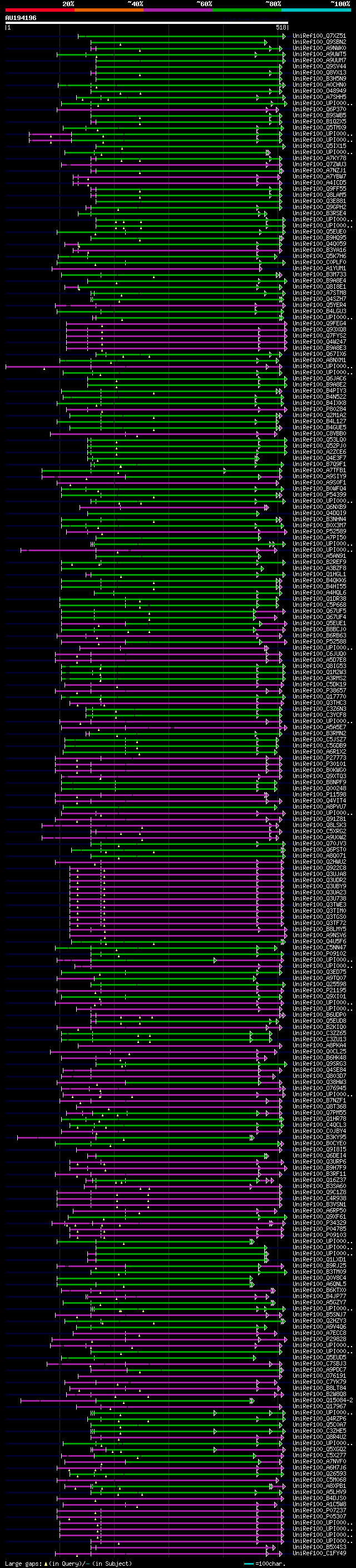Select UniRef100_A7YBW7 label
Viewport: 356px width, 1568px height.
319,176
